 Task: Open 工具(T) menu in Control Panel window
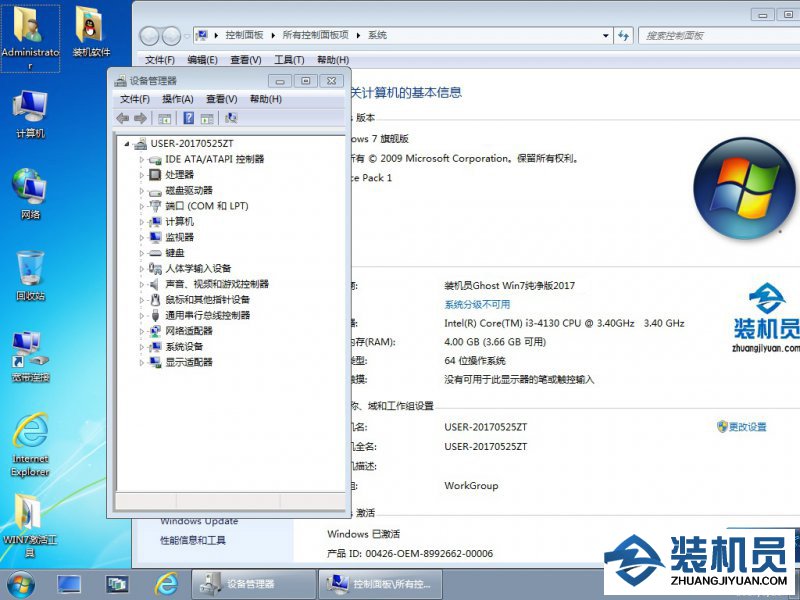tap(289, 60)
